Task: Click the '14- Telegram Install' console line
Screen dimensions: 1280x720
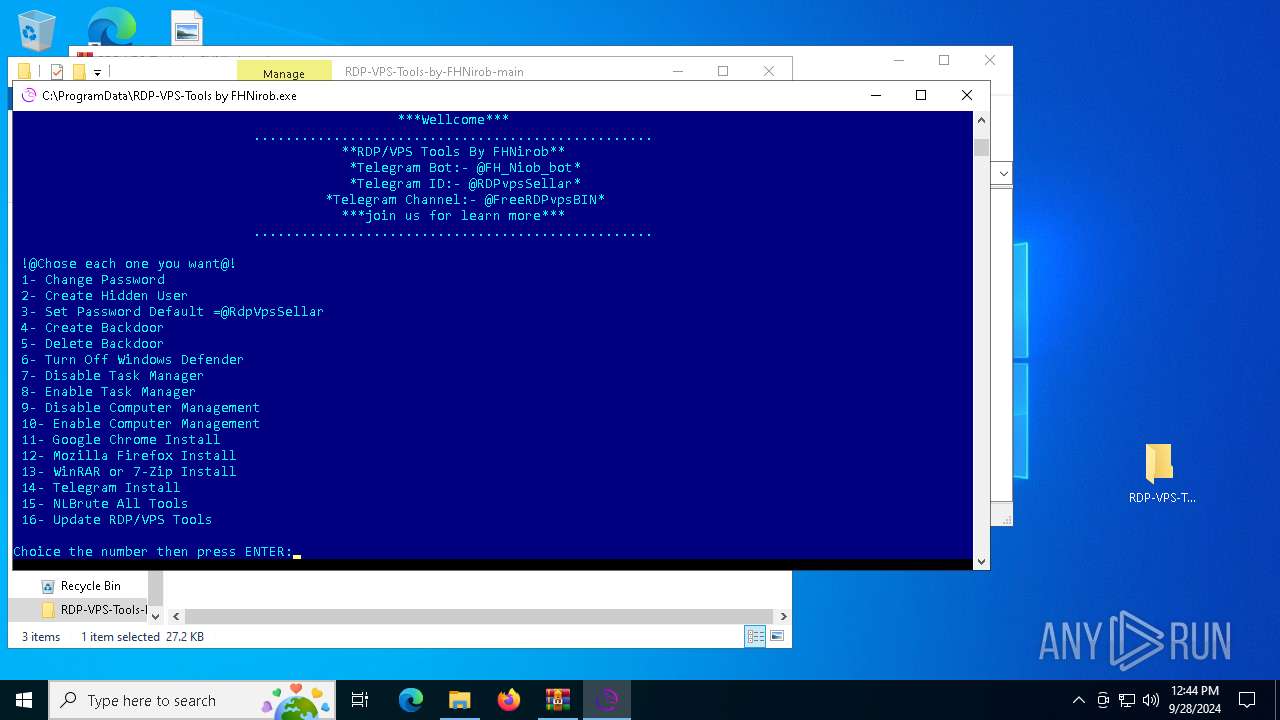Action: 101,488
